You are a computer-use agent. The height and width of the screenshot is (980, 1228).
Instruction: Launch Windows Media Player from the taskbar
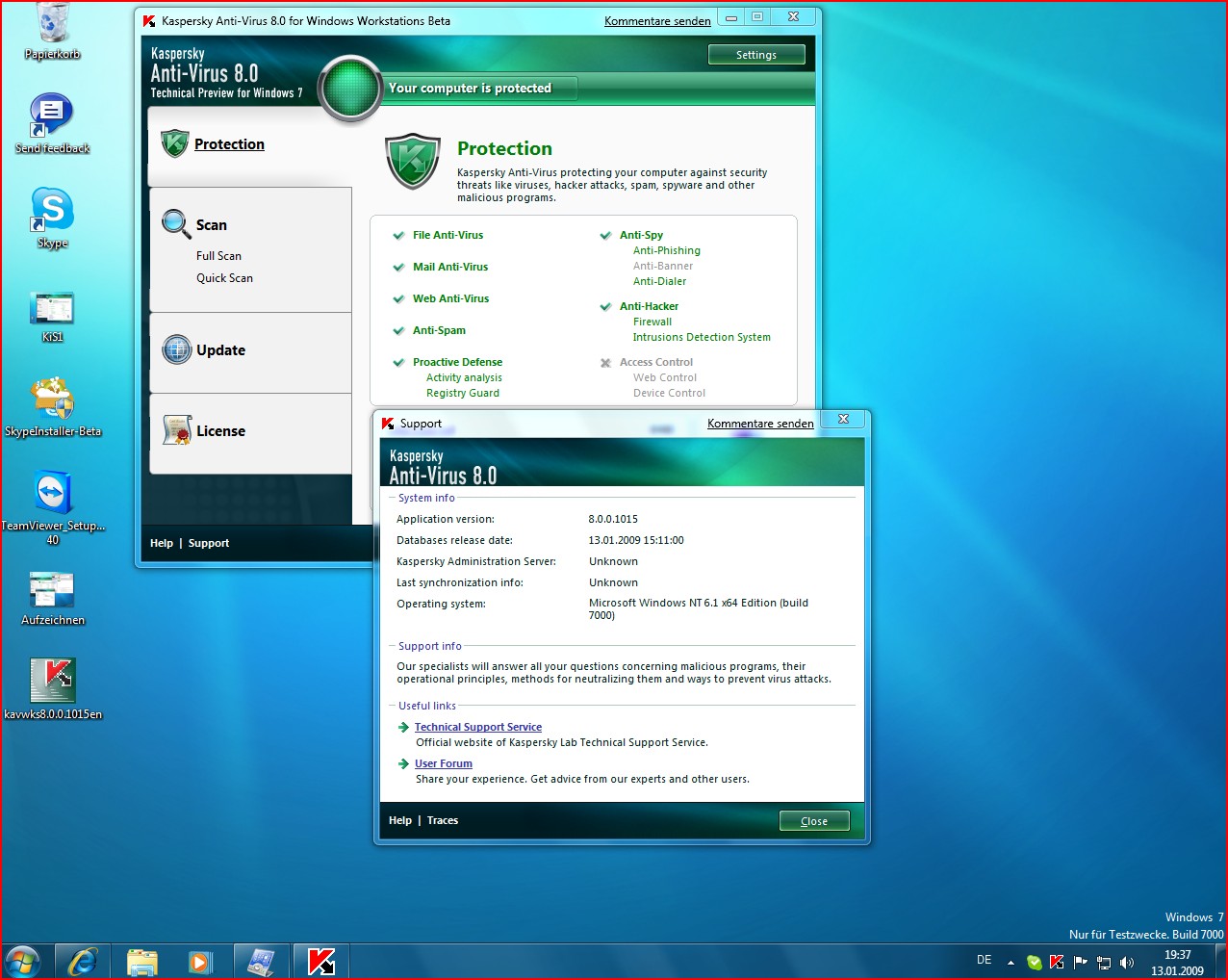(200, 962)
